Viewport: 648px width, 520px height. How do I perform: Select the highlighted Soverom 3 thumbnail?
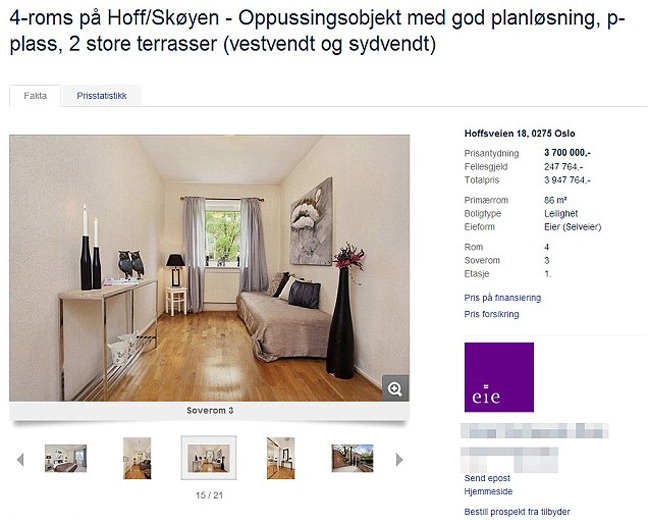(x=209, y=458)
